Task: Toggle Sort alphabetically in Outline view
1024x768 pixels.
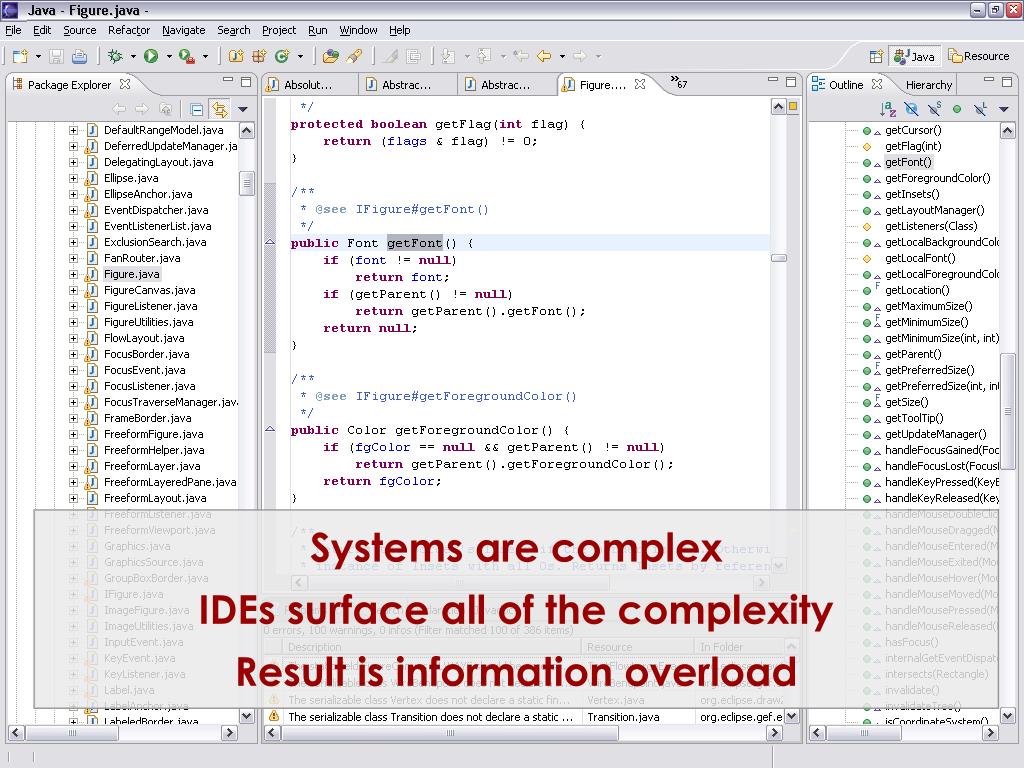Action: pyautogui.click(x=887, y=109)
